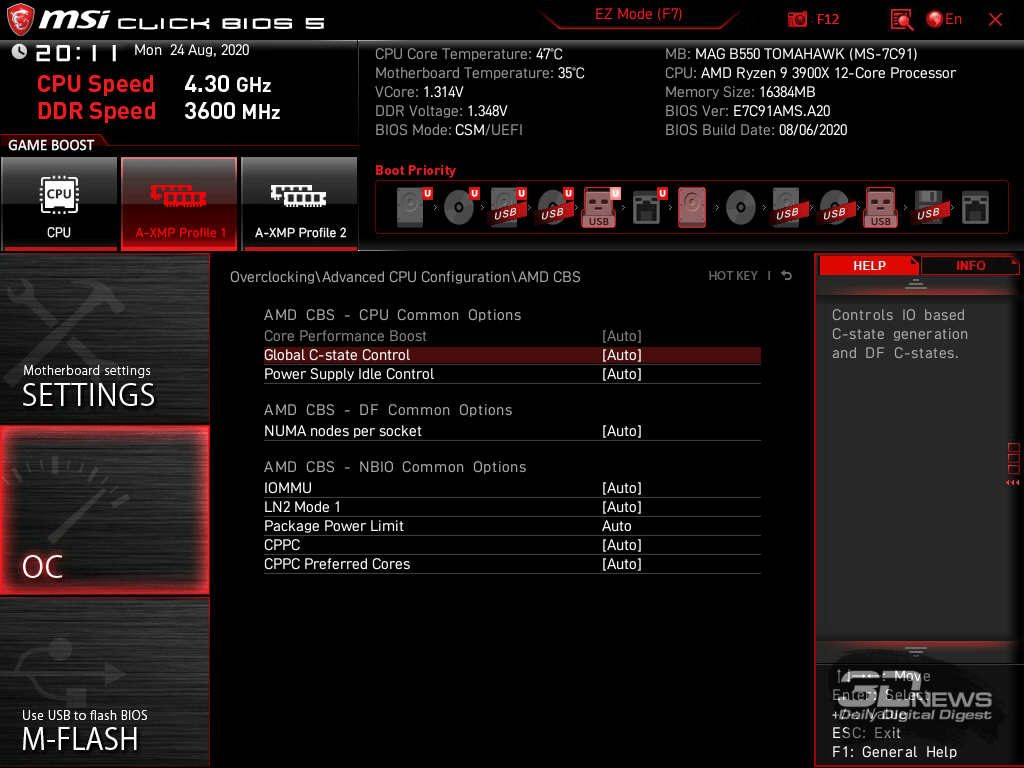Click the back arrow next to HOT KEY
1024x768 pixels.
tap(787, 276)
